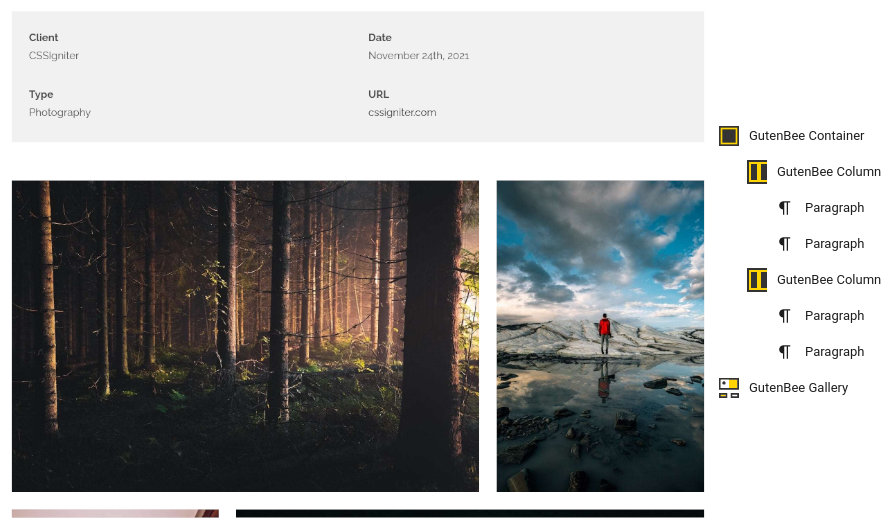Select the GutenBee Gallery tree label
This screenshot has height=520, width=890.
pyautogui.click(x=798, y=388)
